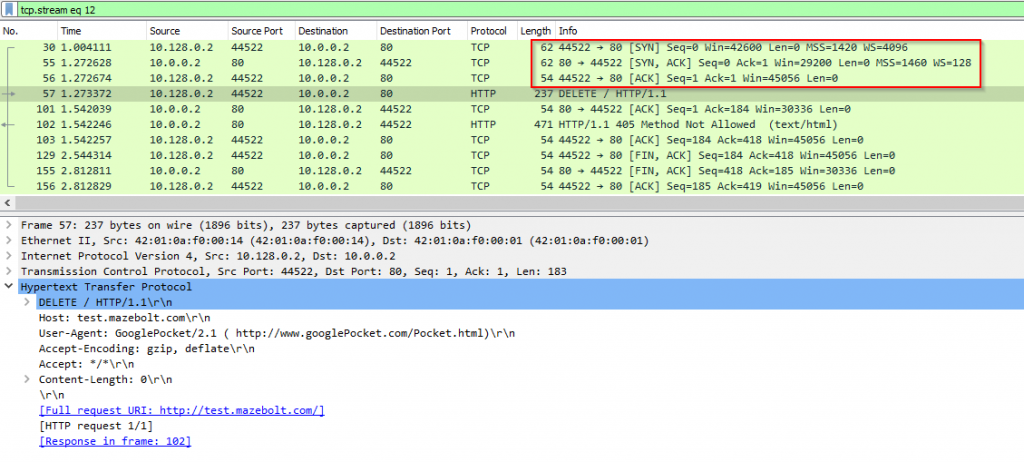Expand the Transmission Control Protocol node
1024x462 pixels.
pyautogui.click(x=8, y=271)
